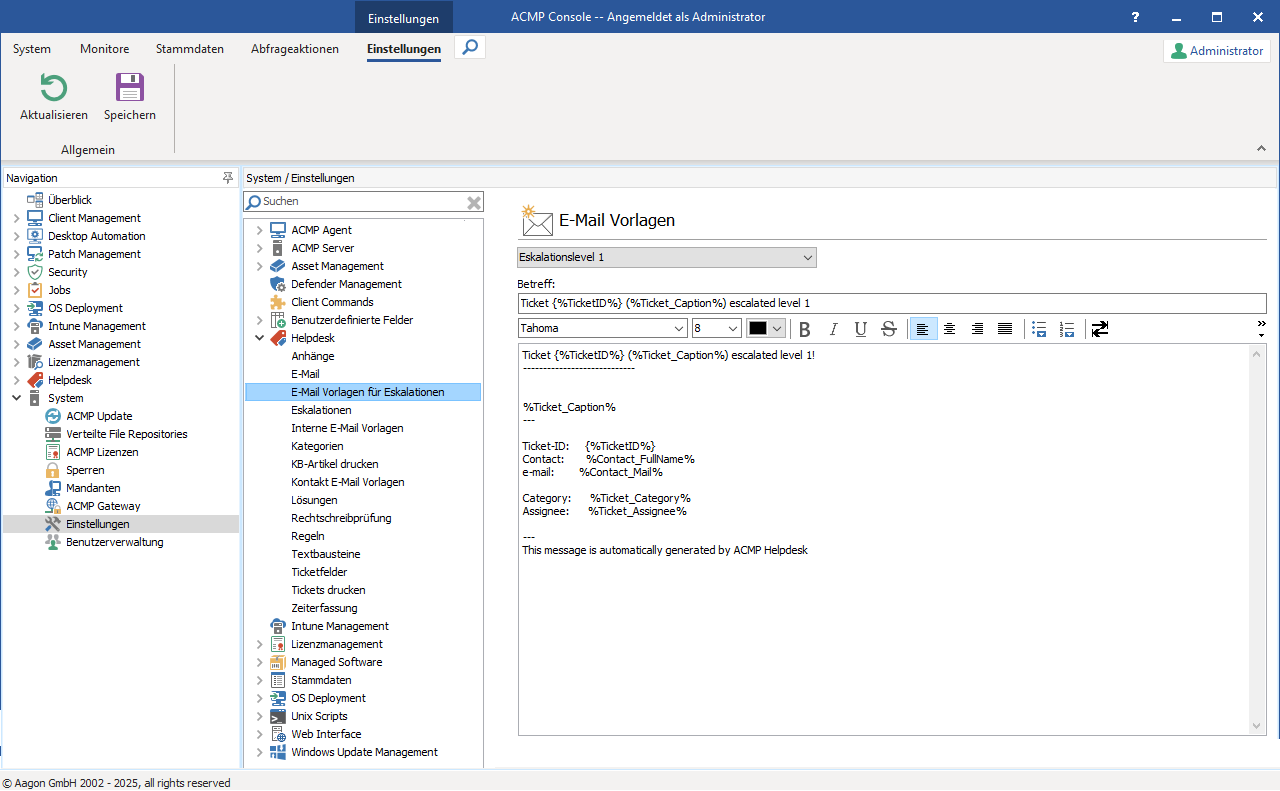Switch to the Stammdaten ribbon tab
Screen dimensions: 1280x791
[x=189, y=48]
